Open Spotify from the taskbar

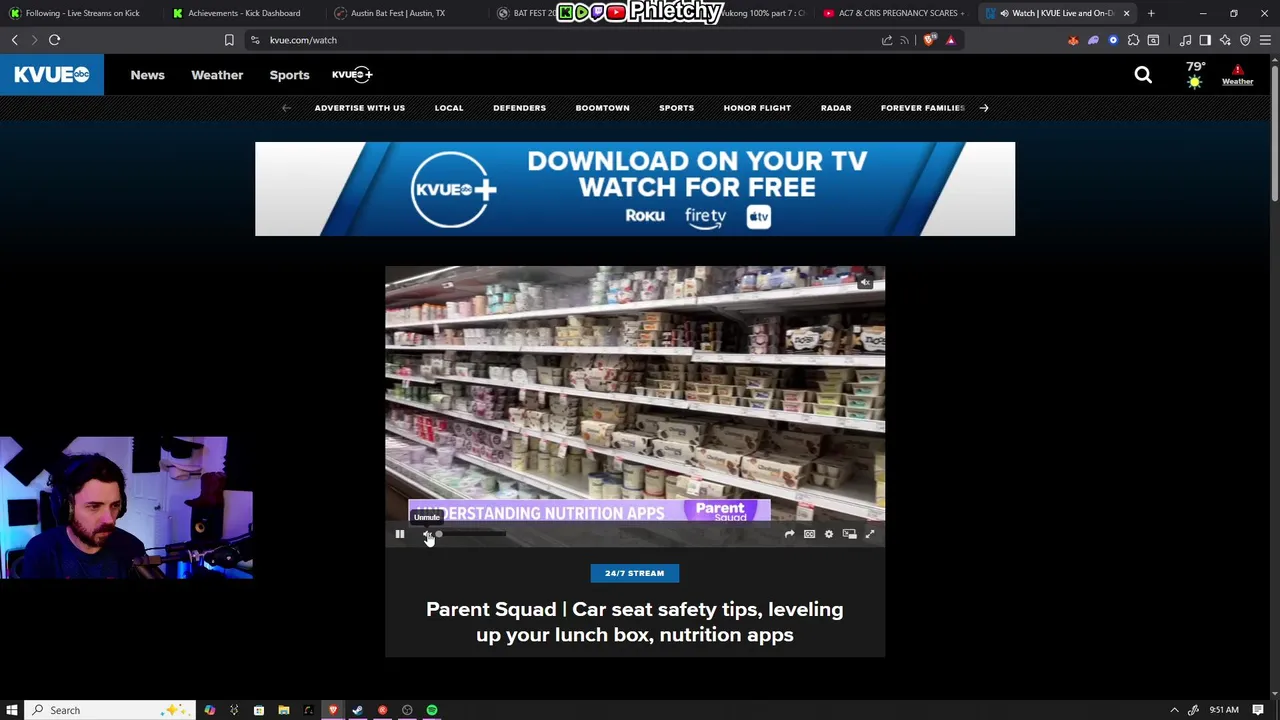click(432, 710)
